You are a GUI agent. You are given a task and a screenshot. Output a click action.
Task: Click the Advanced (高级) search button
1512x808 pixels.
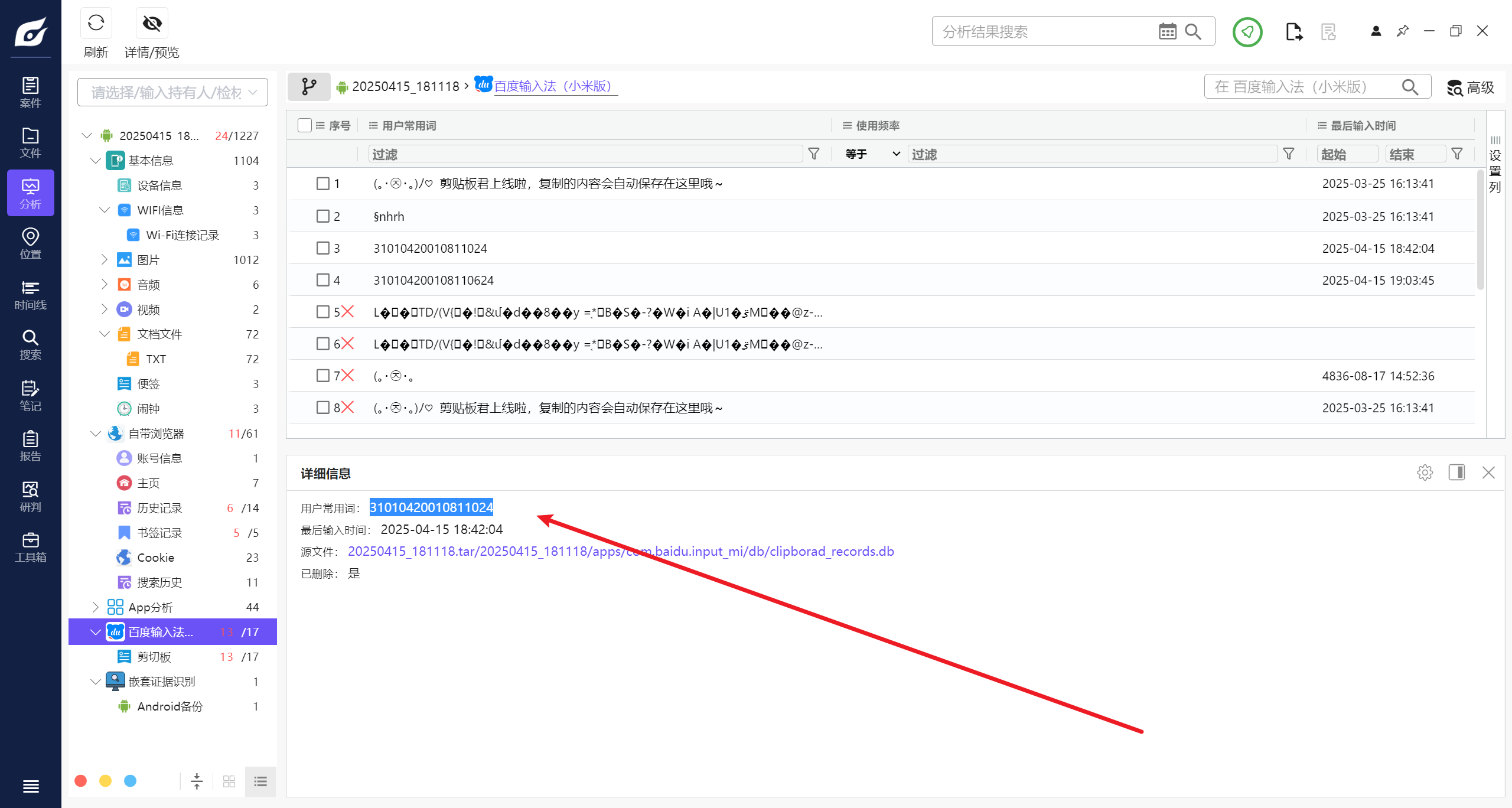[x=1471, y=87]
